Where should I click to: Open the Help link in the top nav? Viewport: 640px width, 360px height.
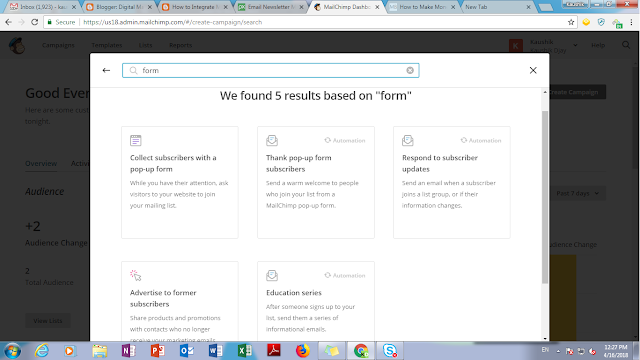(x=598, y=45)
